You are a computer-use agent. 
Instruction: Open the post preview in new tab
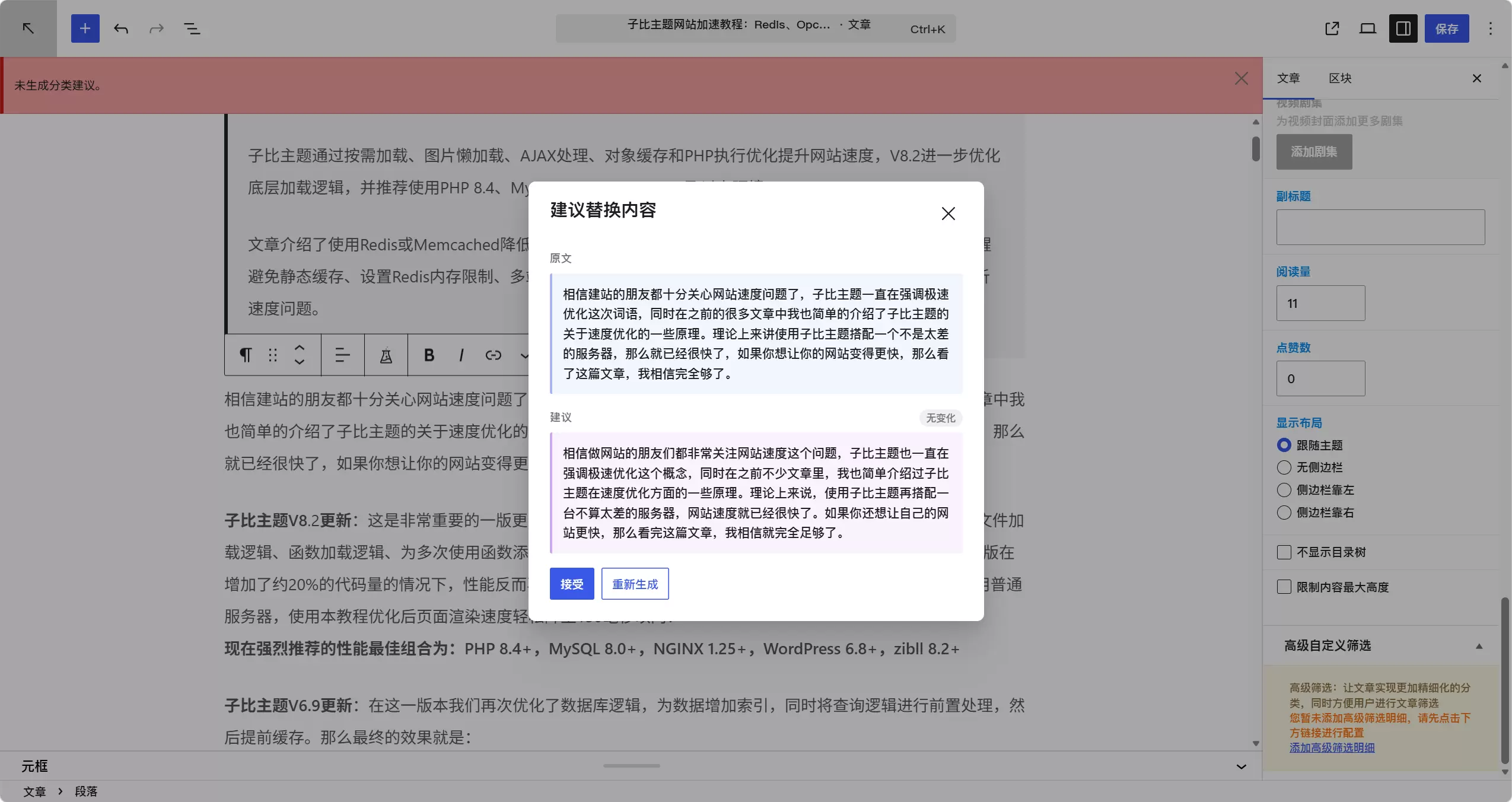point(1332,28)
